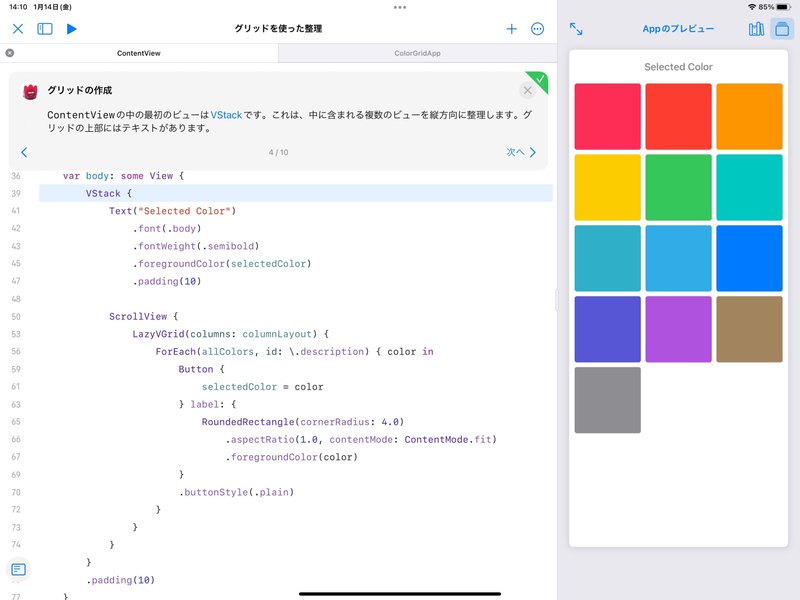Click the var body: some View line
The image size is (800, 600).
(x=123, y=176)
